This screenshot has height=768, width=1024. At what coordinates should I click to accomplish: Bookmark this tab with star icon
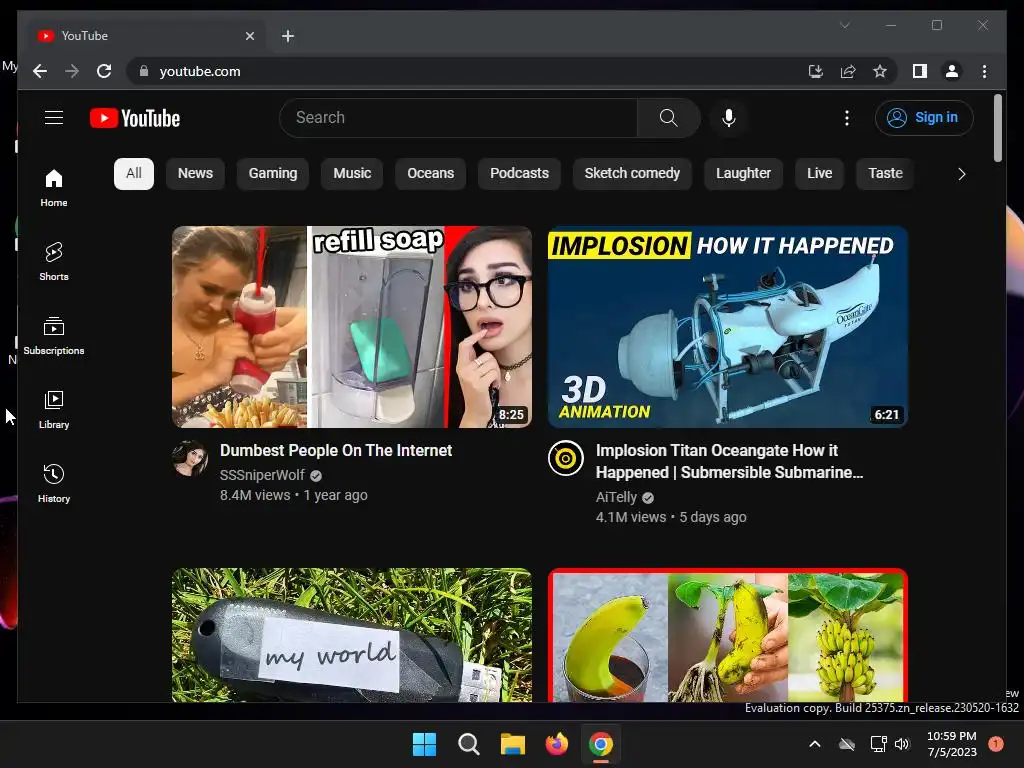(880, 71)
